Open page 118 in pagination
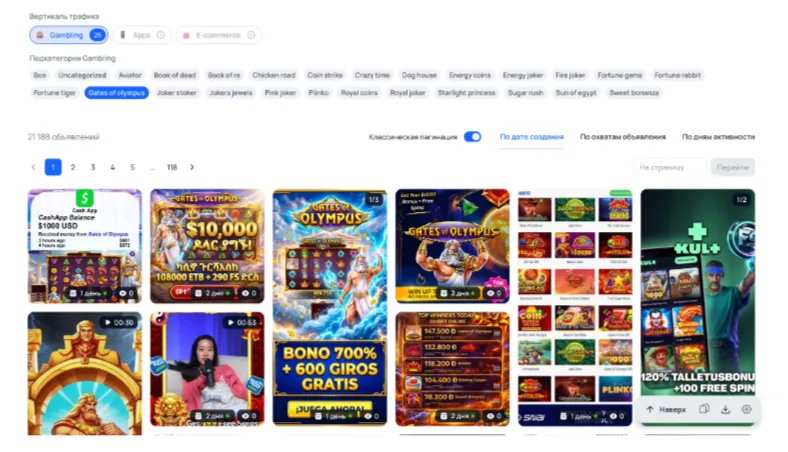The height and width of the screenshot is (452, 788). tap(172, 167)
